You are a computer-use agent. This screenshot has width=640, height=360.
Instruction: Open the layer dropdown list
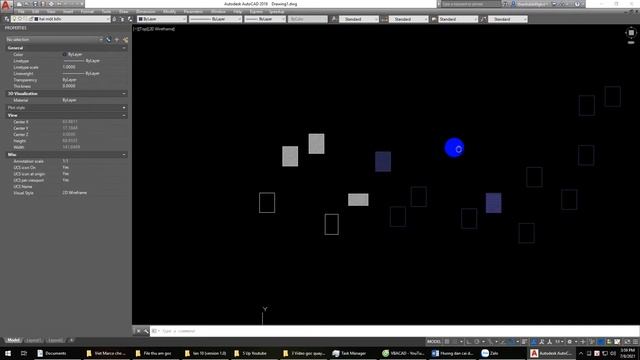coord(60,19)
